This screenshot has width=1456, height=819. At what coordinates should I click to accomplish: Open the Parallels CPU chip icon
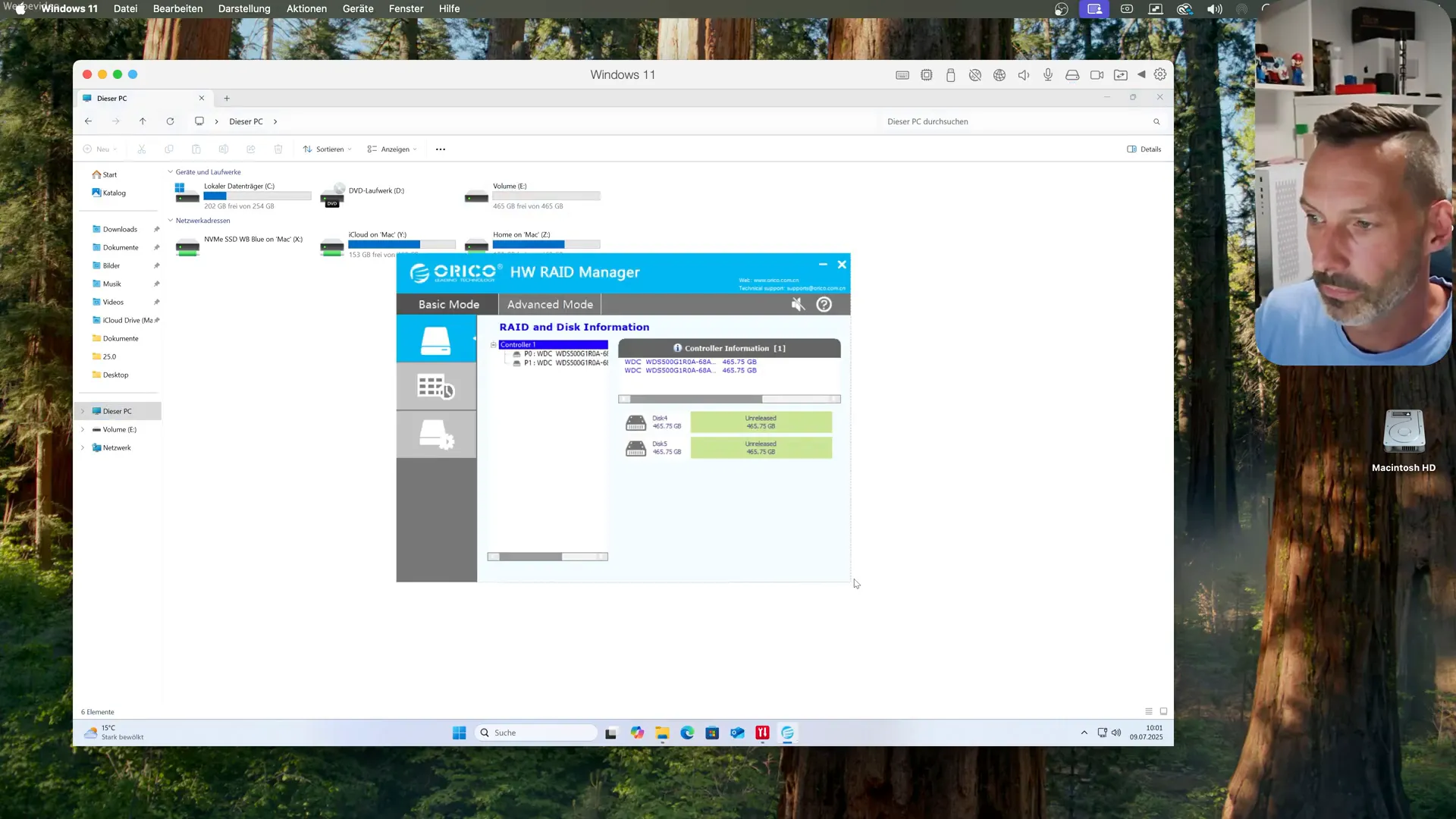tap(927, 75)
